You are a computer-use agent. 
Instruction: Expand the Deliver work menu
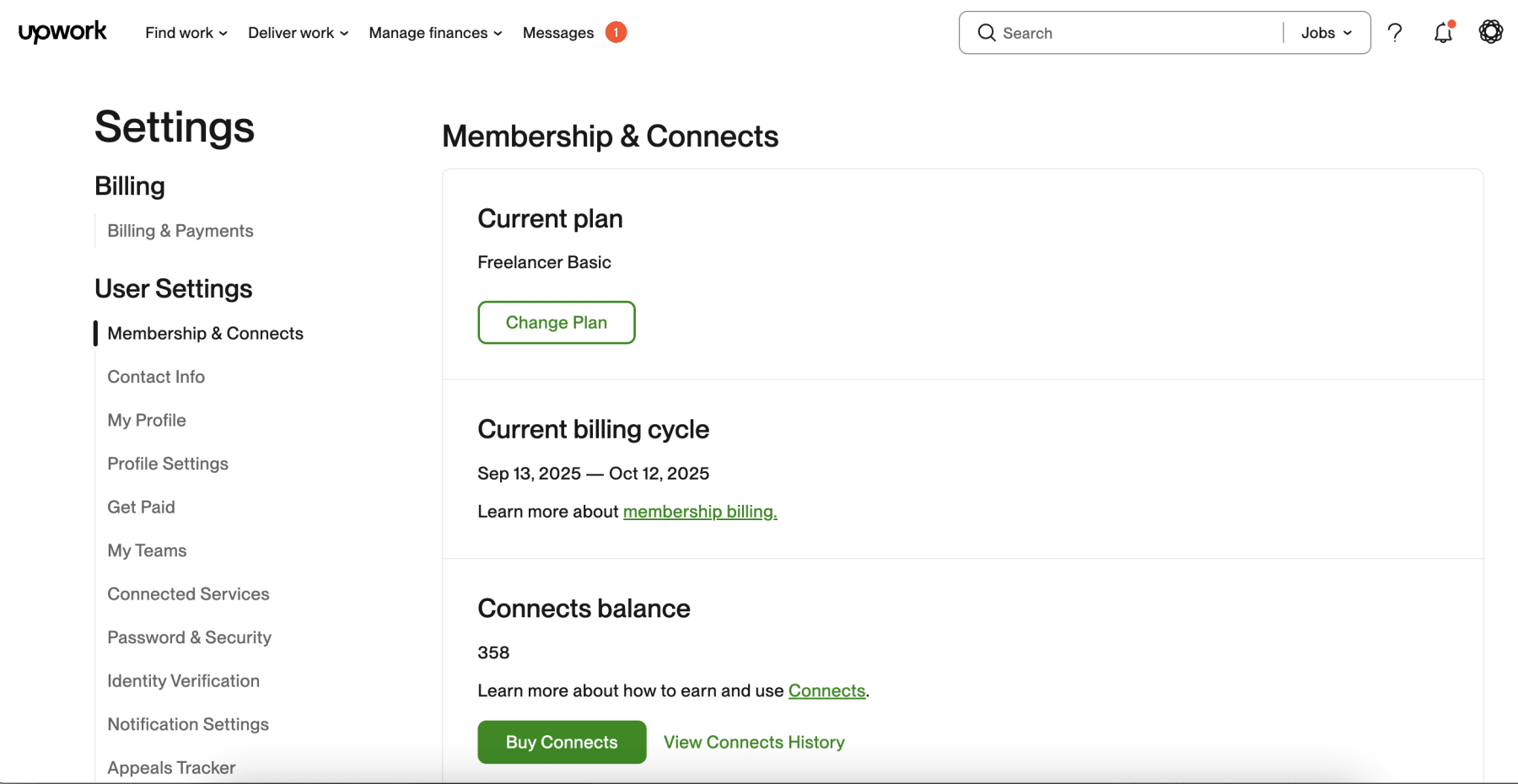[297, 32]
